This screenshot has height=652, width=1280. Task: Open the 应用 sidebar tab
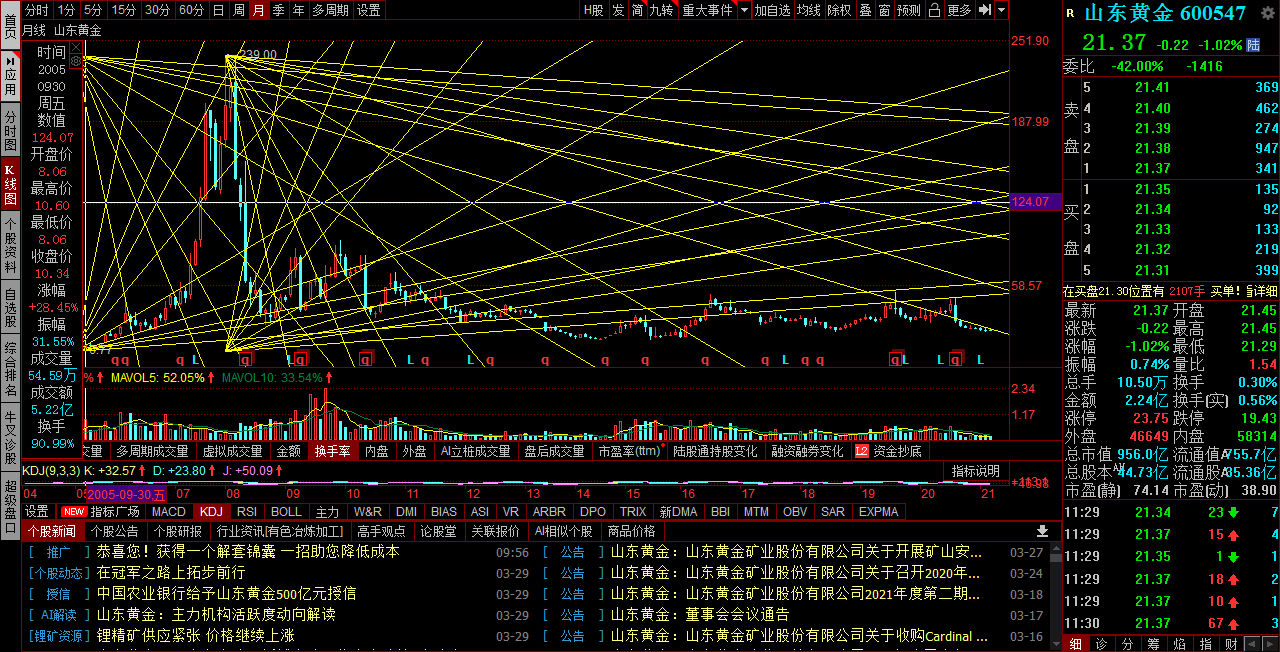pos(10,75)
